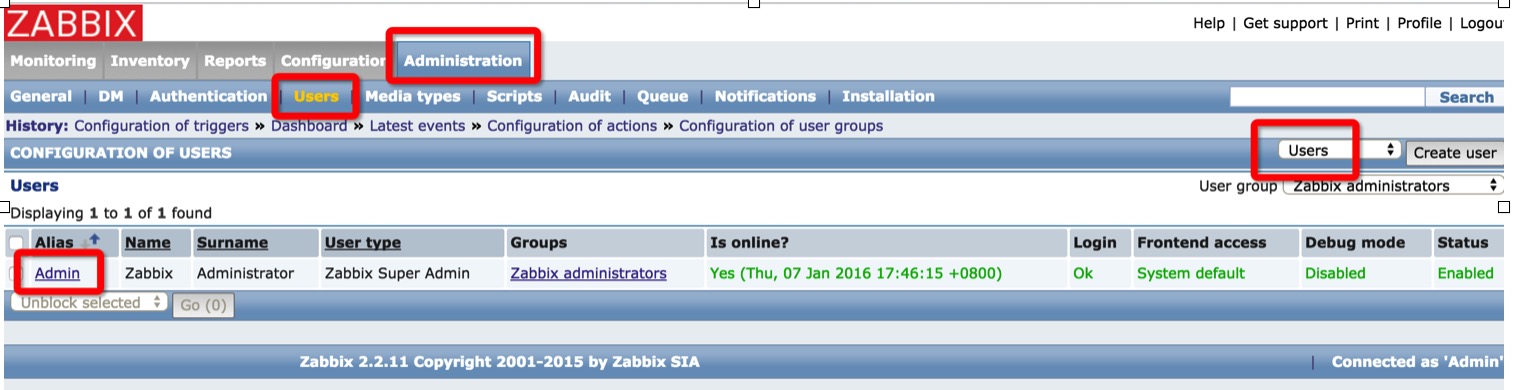Click the Print link
The width and height of the screenshot is (1516, 390).
pyautogui.click(x=1362, y=23)
